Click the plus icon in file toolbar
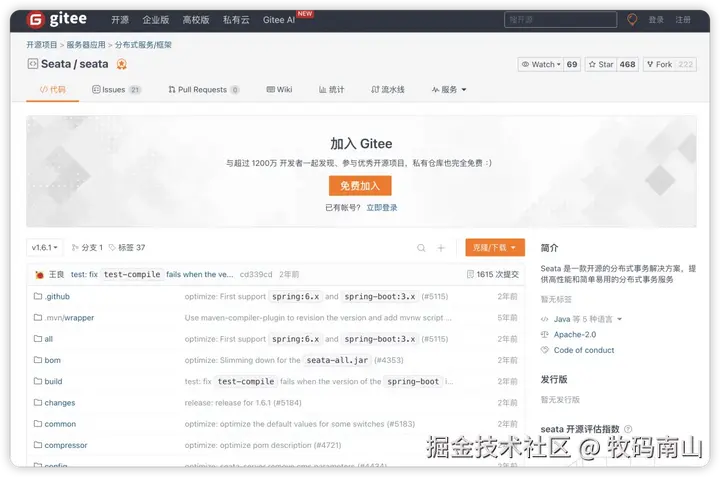The image size is (720, 477). (x=441, y=248)
